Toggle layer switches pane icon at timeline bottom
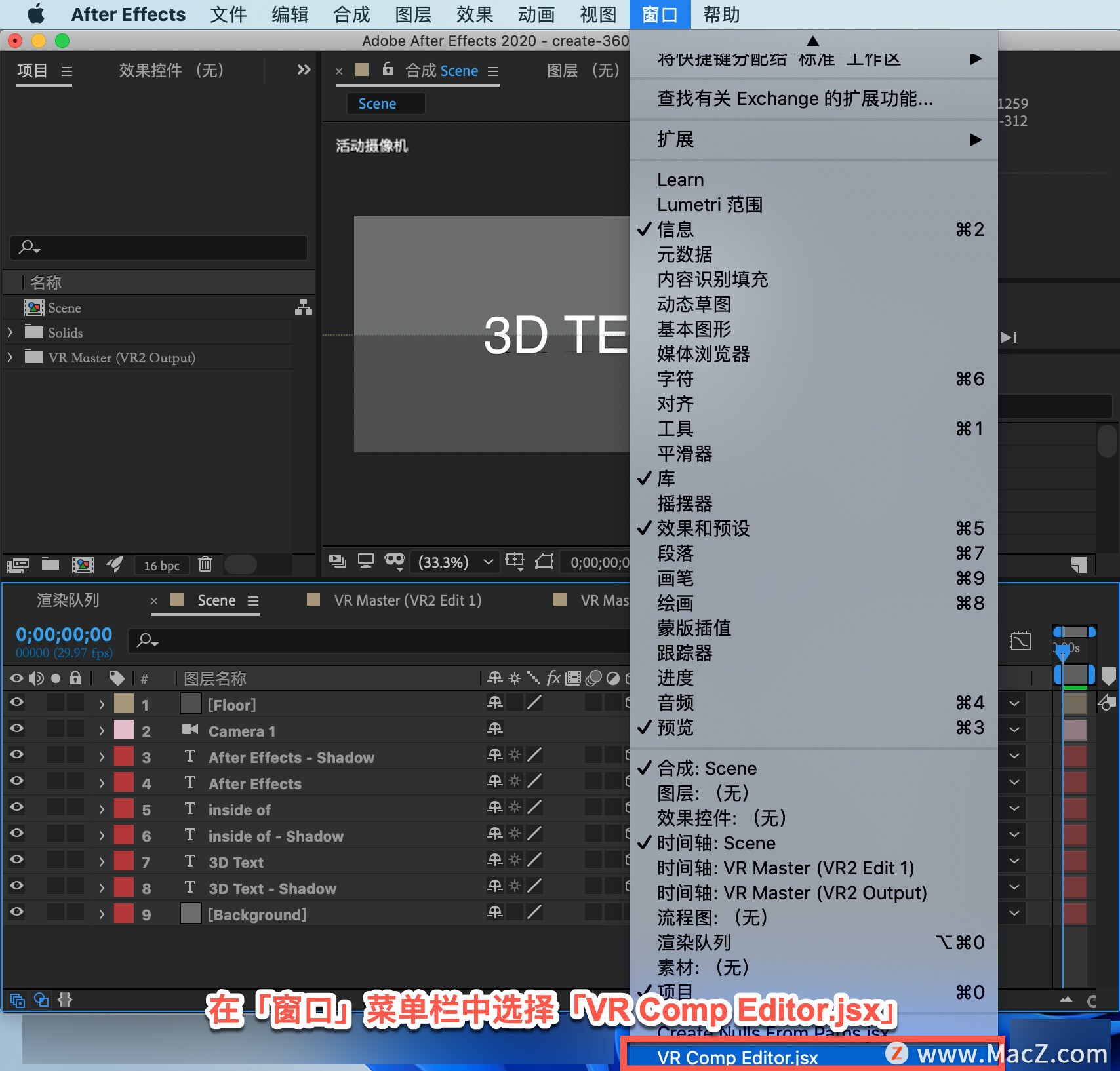The width and height of the screenshot is (1120, 1071). pos(18,1000)
